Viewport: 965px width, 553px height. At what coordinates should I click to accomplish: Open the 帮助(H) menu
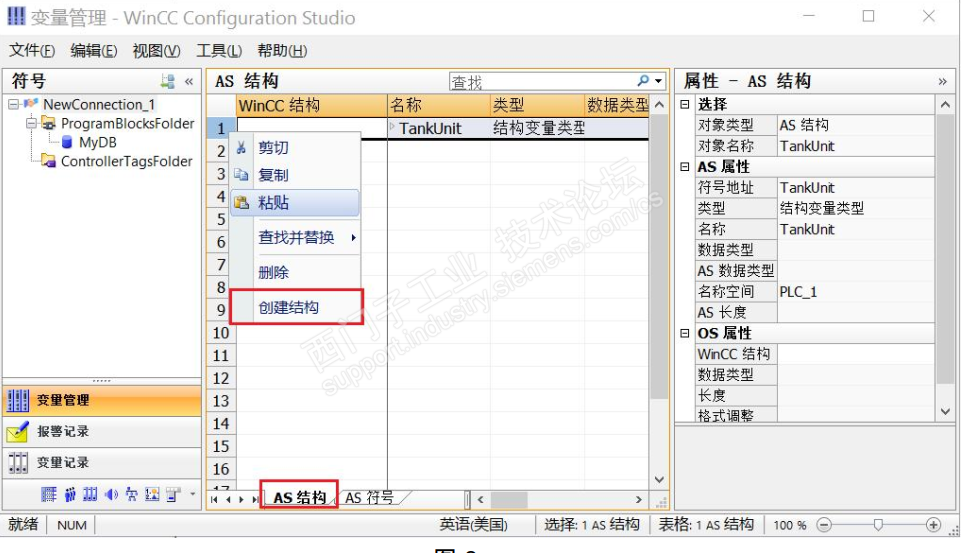coord(282,50)
